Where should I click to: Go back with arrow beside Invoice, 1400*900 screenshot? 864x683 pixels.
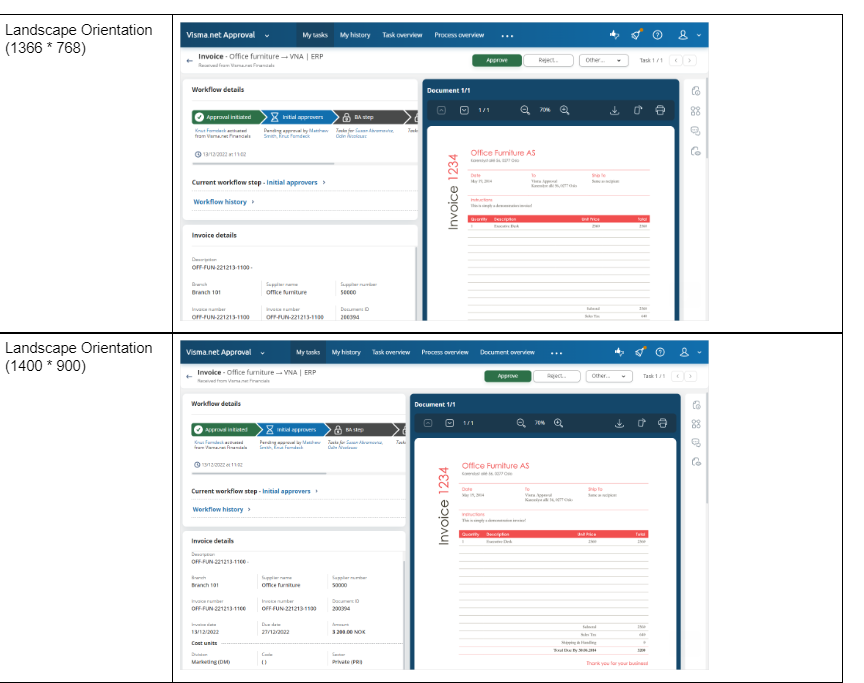click(189, 377)
